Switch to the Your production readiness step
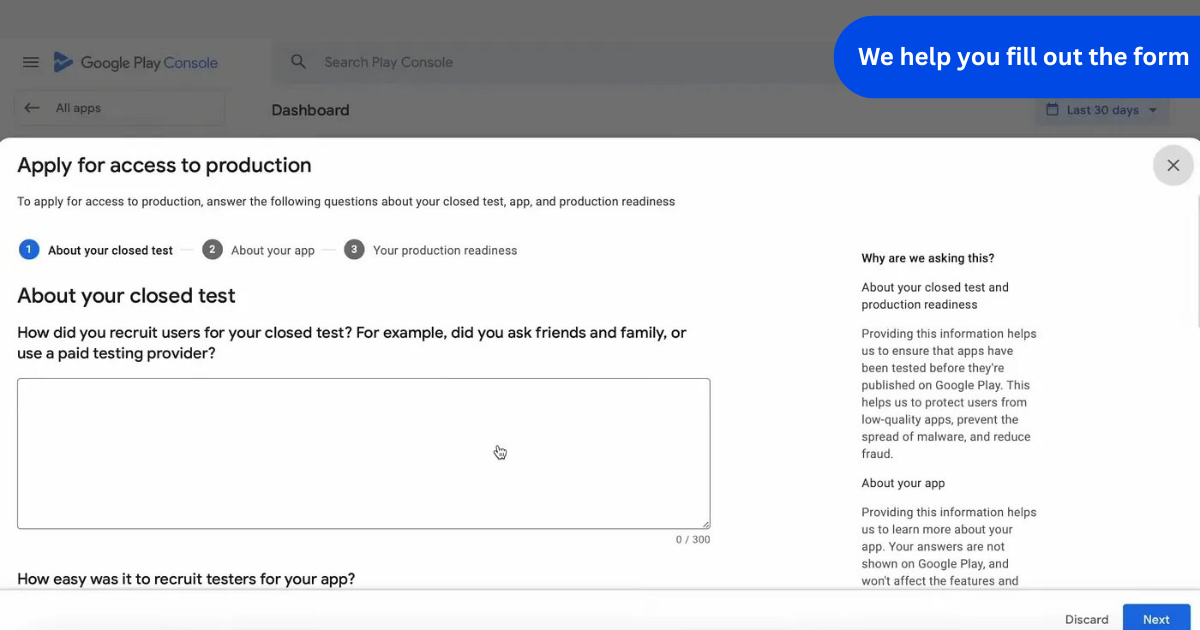Viewport: 1200px width, 630px height. point(444,249)
